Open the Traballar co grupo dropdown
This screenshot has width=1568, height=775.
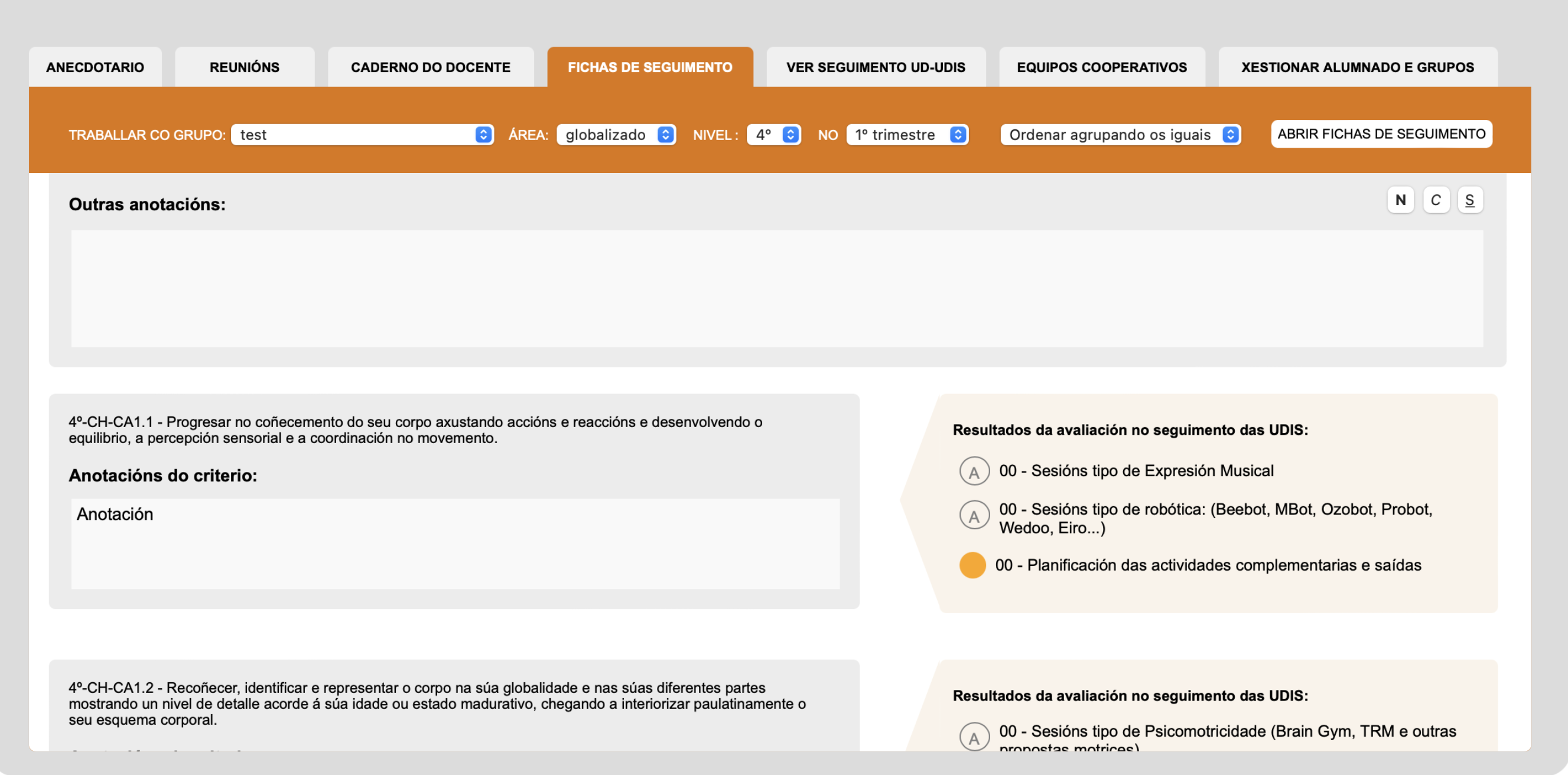(362, 135)
